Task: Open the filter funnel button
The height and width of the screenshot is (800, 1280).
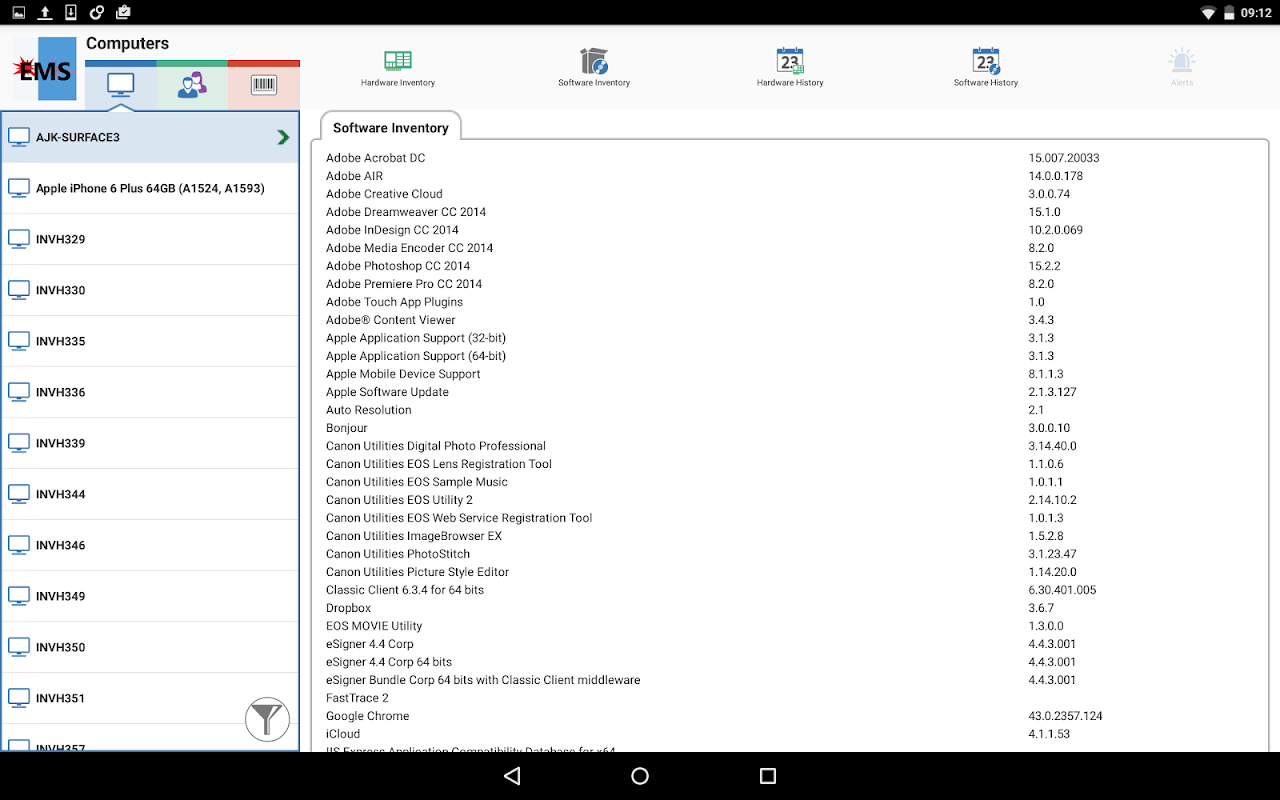Action: tap(267, 719)
